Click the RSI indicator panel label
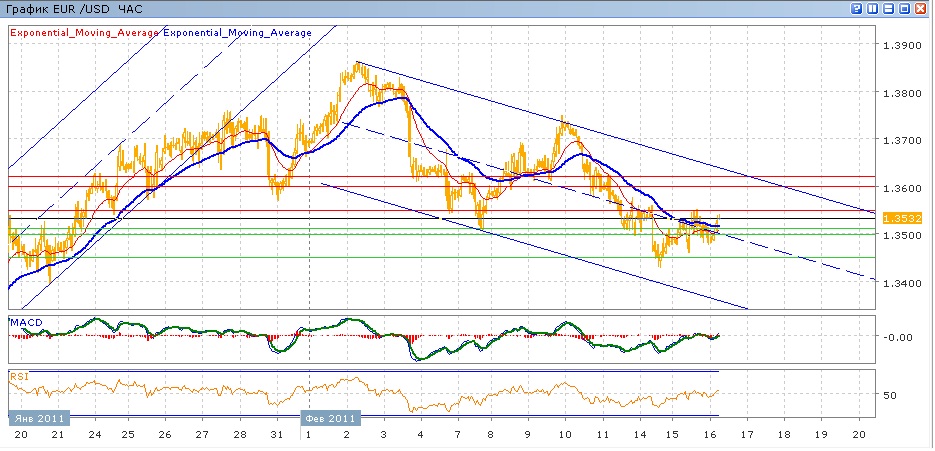This screenshot has height=451, width=935. click(x=19, y=377)
